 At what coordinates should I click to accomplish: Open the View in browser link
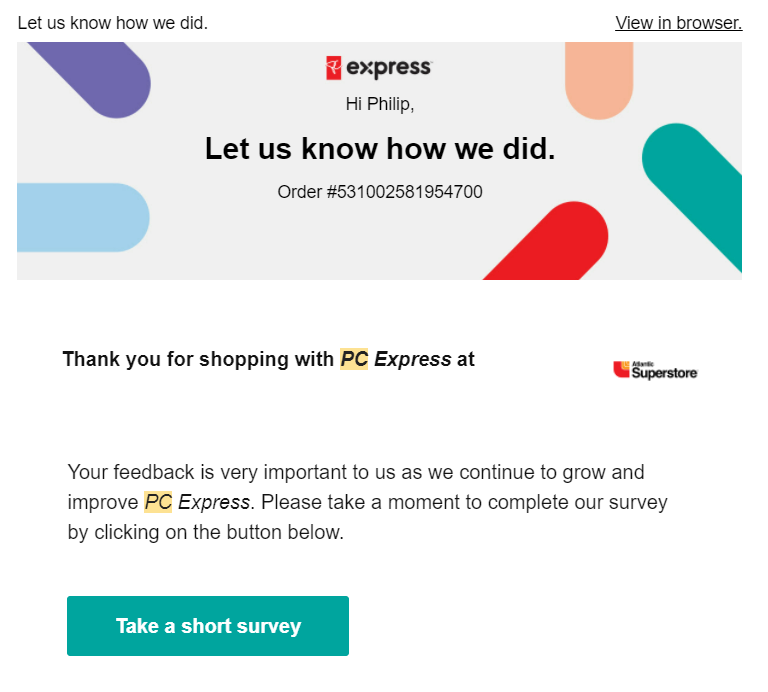tap(678, 23)
